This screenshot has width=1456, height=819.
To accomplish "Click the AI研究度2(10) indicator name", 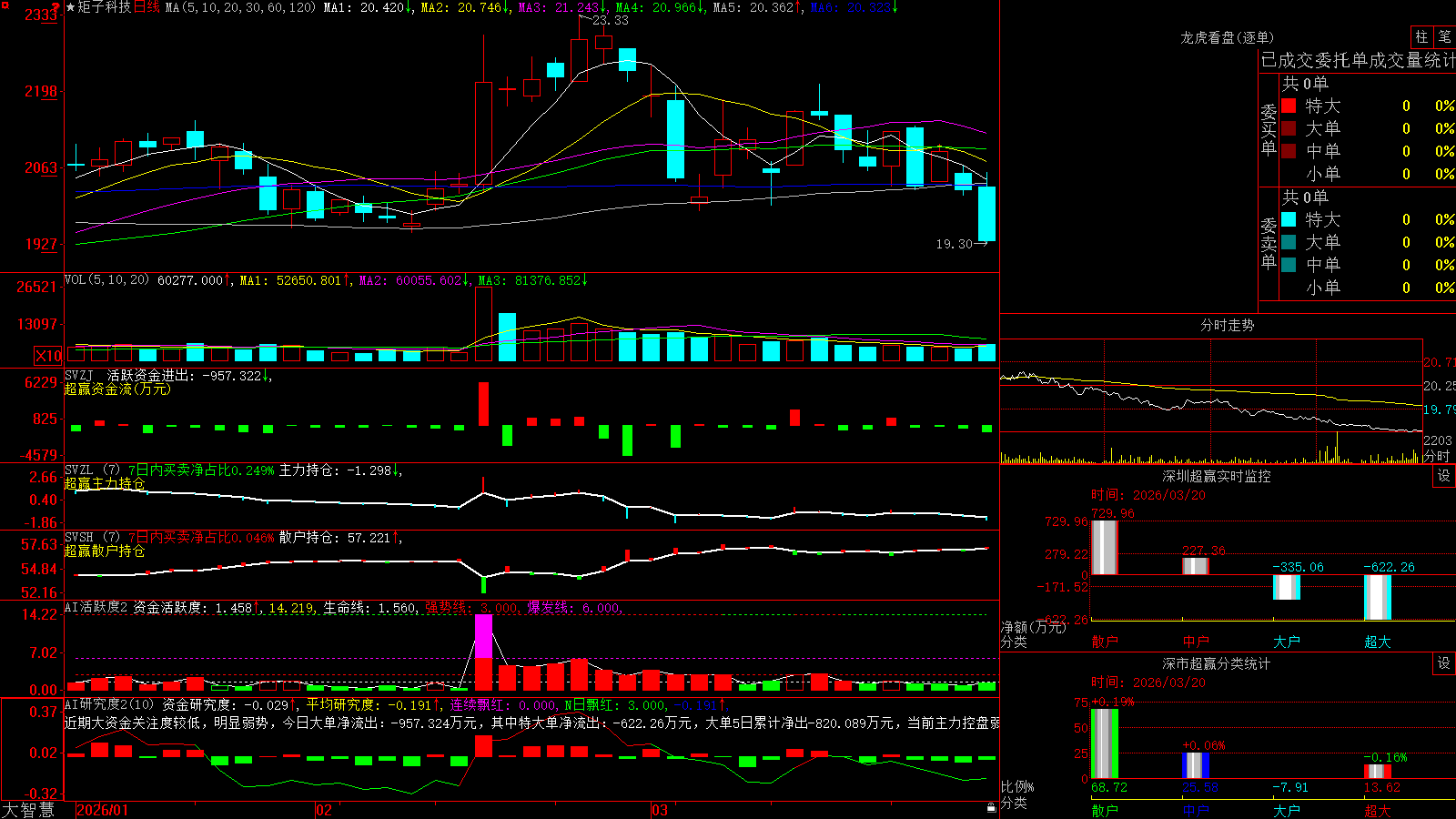I will 109,704.
